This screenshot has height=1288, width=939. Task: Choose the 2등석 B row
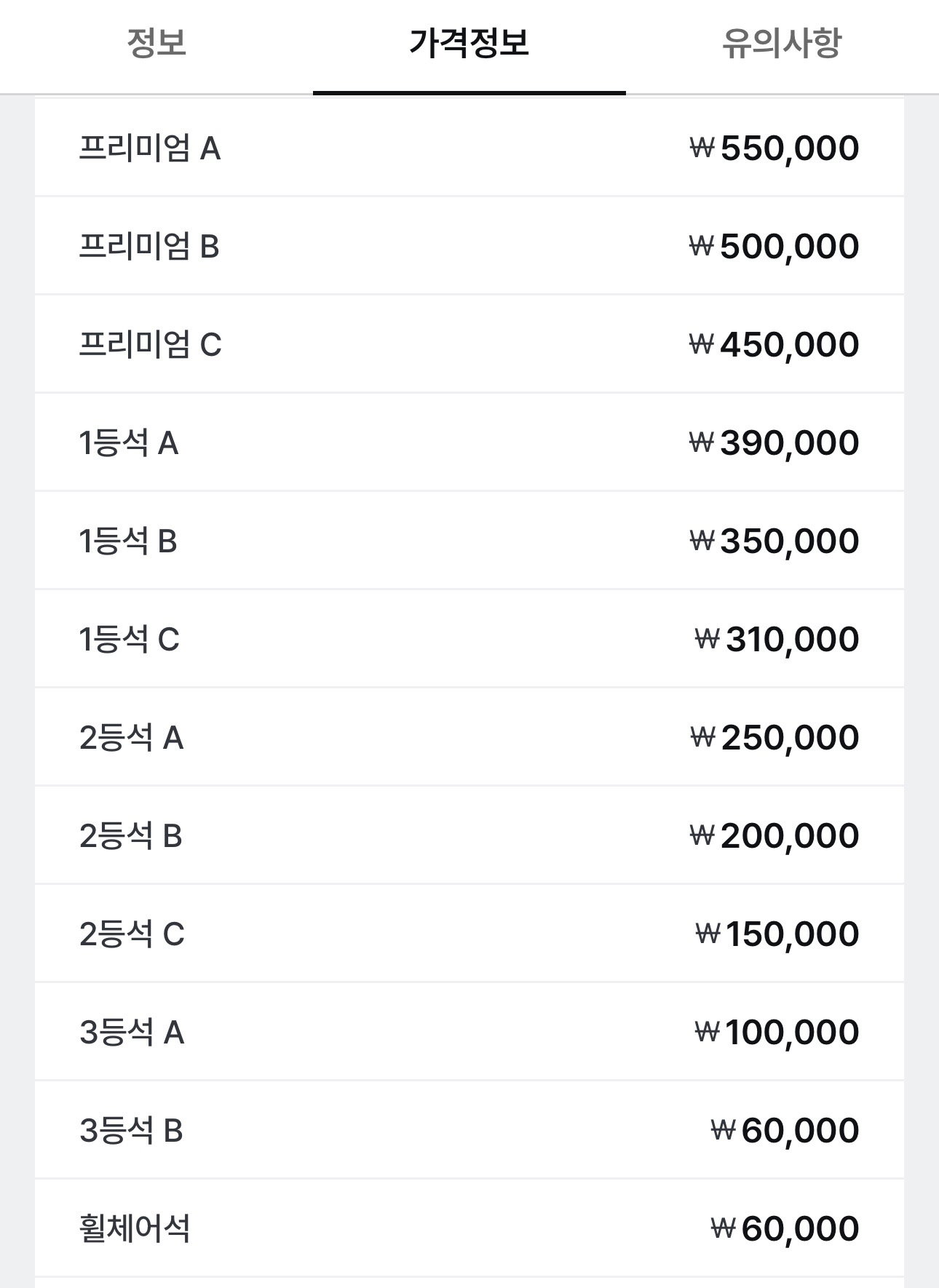(469, 835)
